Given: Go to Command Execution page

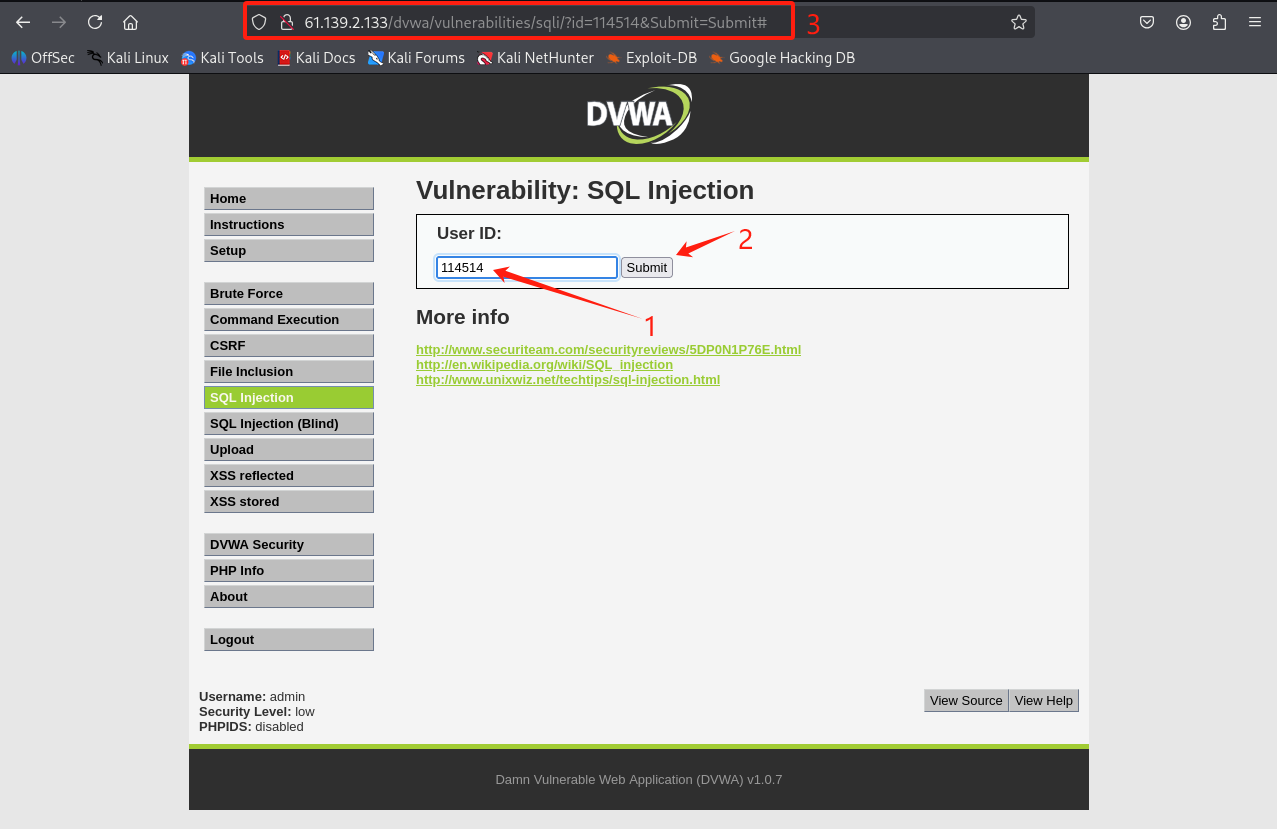Looking at the screenshot, I should click(x=289, y=319).
